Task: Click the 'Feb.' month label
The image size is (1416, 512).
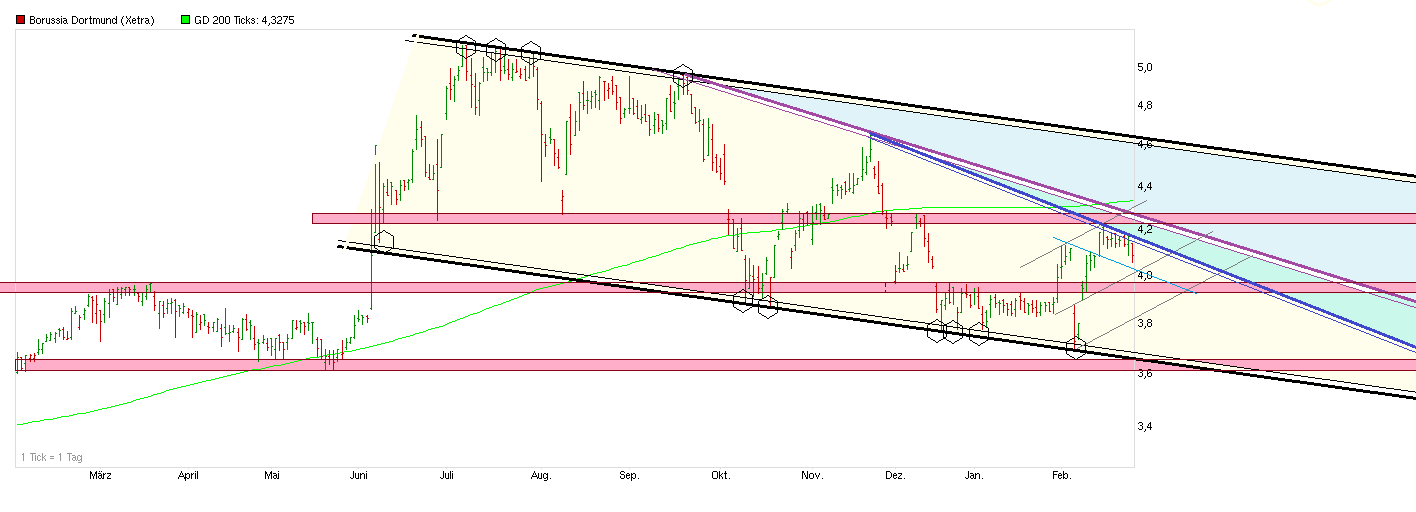Action: point(1062,476)
